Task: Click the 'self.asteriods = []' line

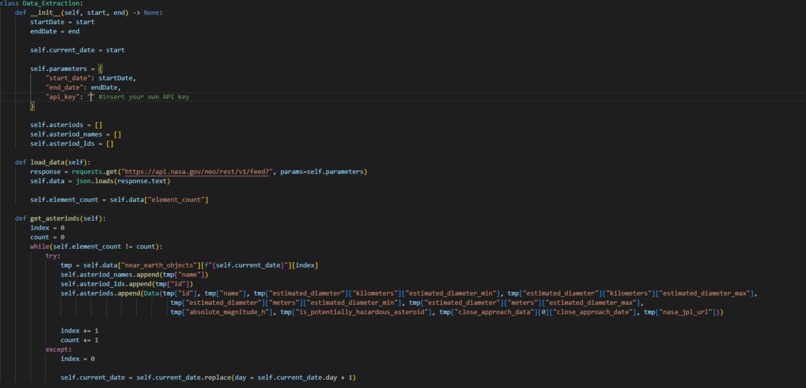Action: (66, 125)
